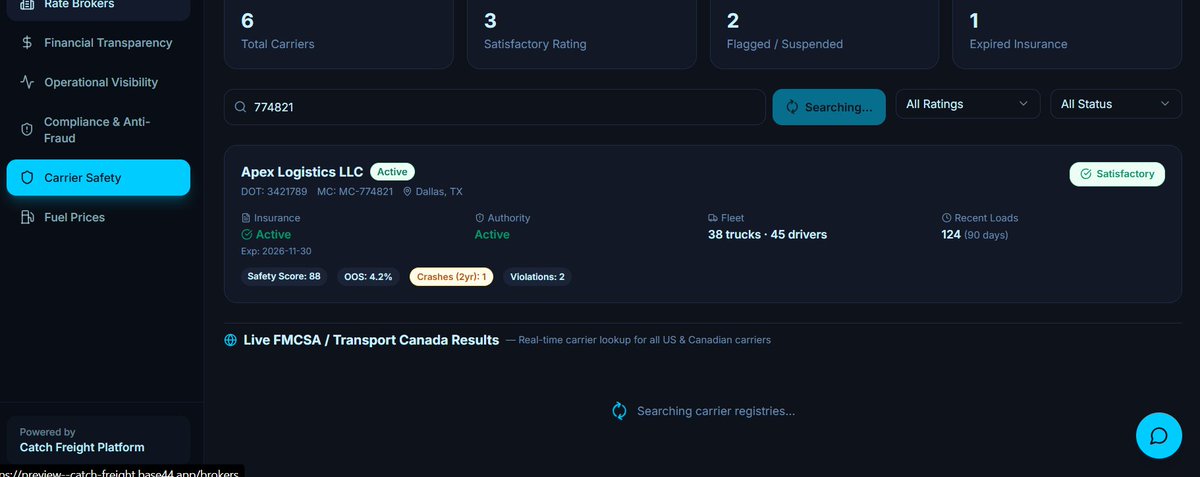The image size is (1200, 477).
Task: Open the Flagged / Suspended stat card
Action: coord(824,33)
